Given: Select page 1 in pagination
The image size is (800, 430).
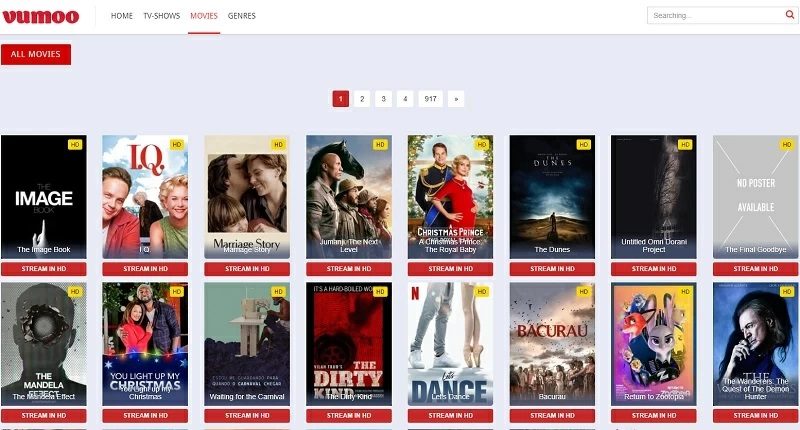Looking at the screenshot, I should point(340,99).
